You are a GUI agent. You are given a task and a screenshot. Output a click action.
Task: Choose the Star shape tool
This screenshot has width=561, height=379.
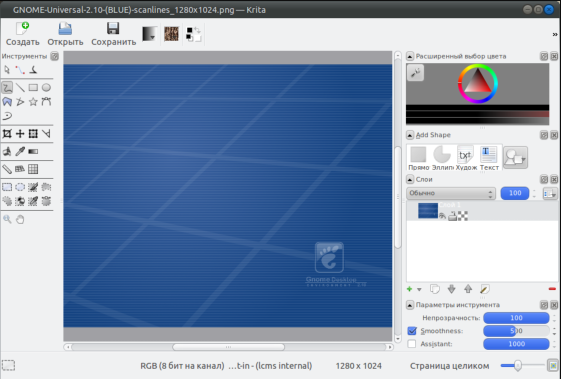pos(33,102)
